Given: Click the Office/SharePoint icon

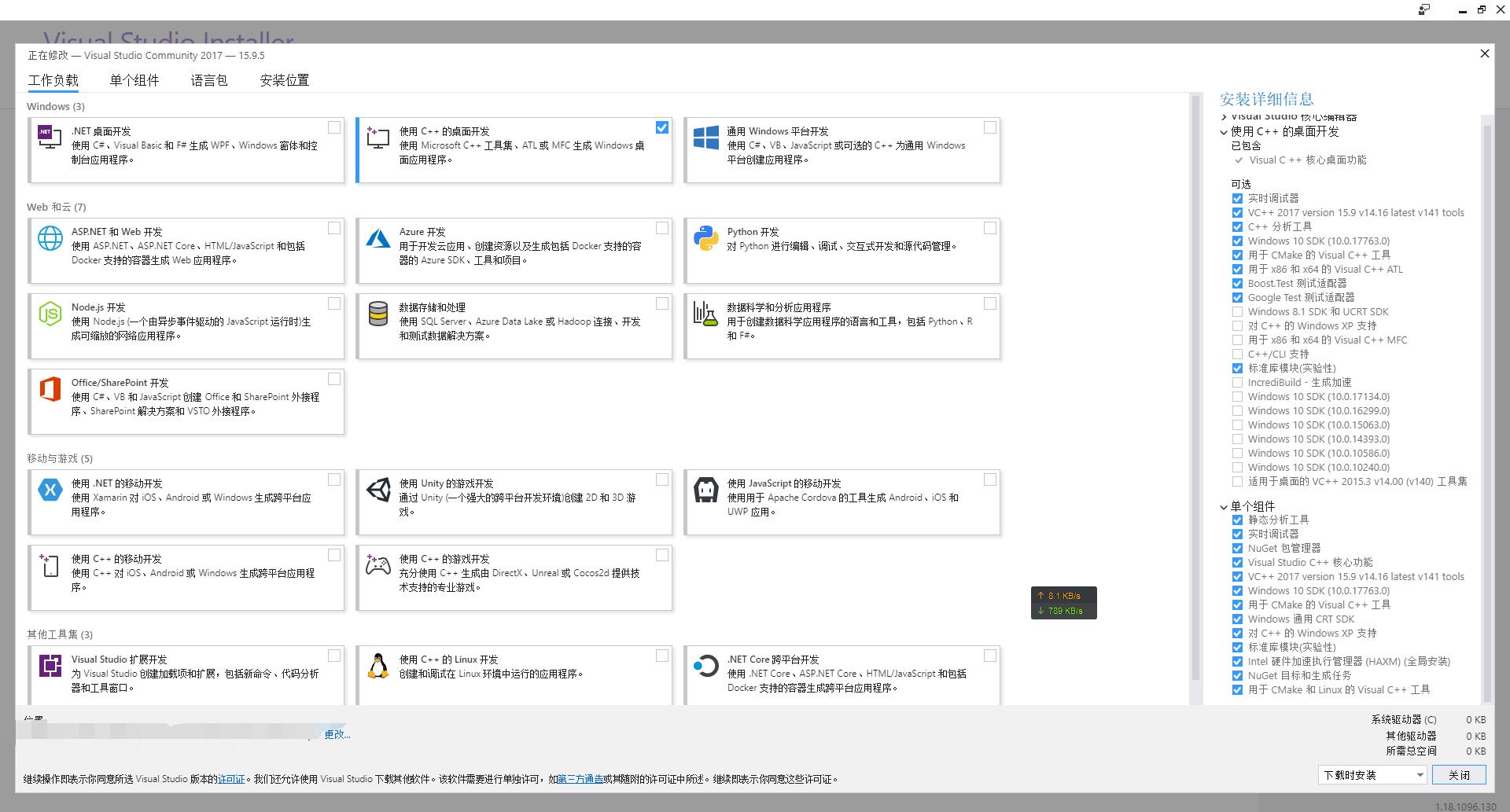Looking at the screenshot, I should pyautogui.click(x=50, y=389).
